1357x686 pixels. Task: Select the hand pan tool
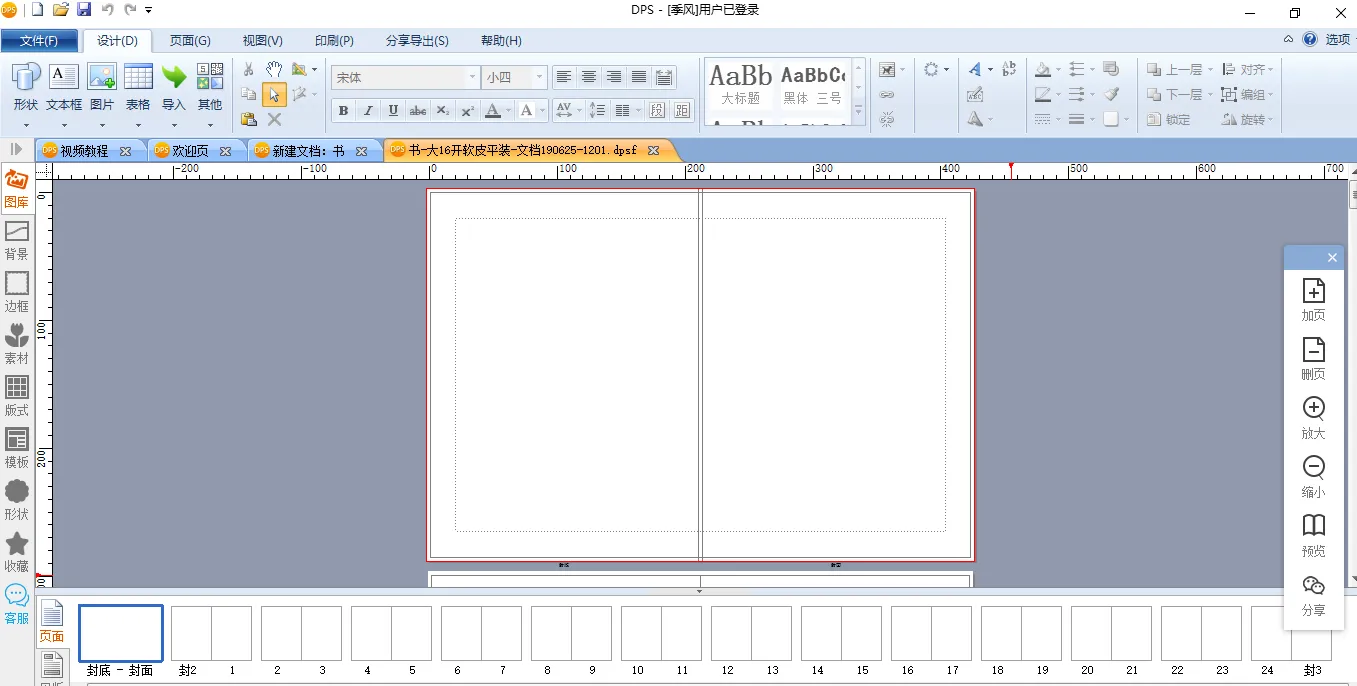[274, 69]
